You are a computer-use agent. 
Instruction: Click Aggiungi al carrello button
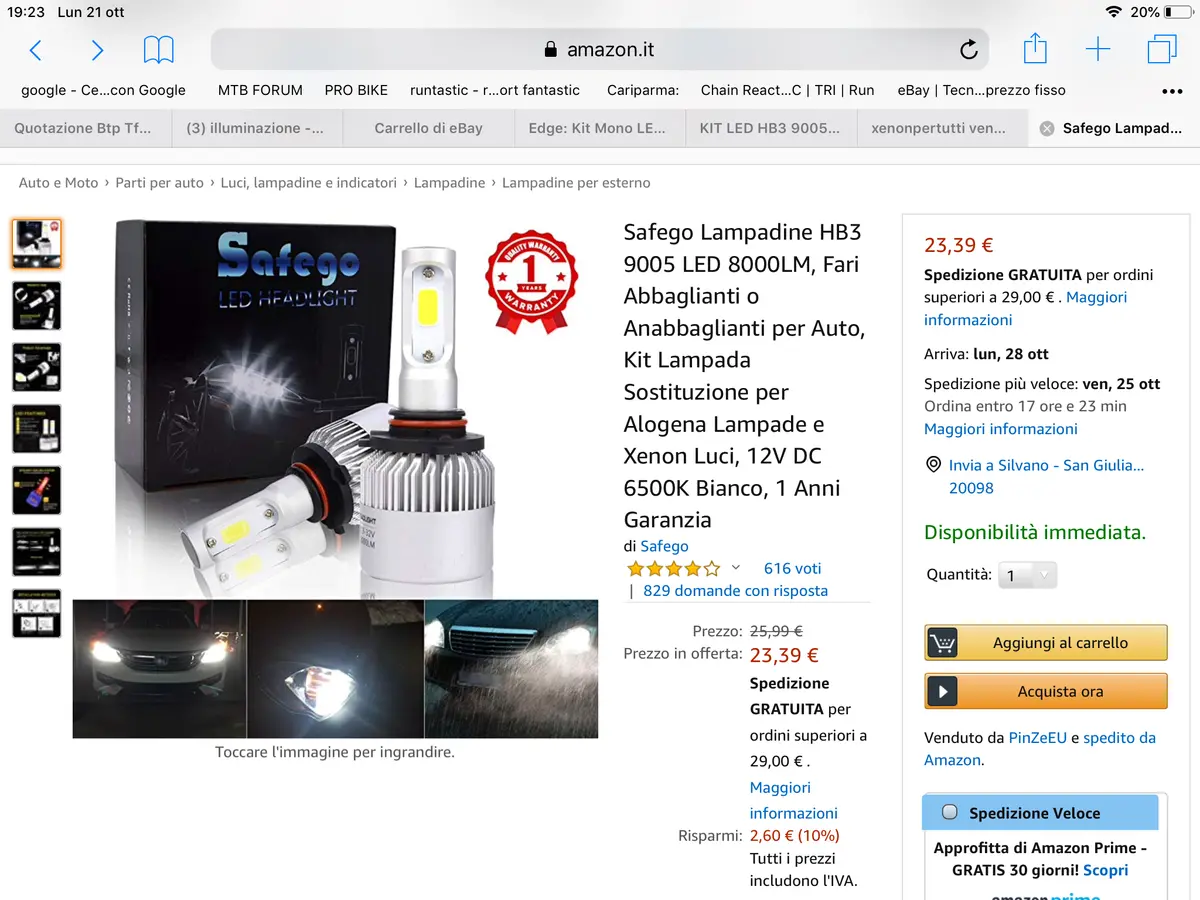click(x=1046, y=643)
